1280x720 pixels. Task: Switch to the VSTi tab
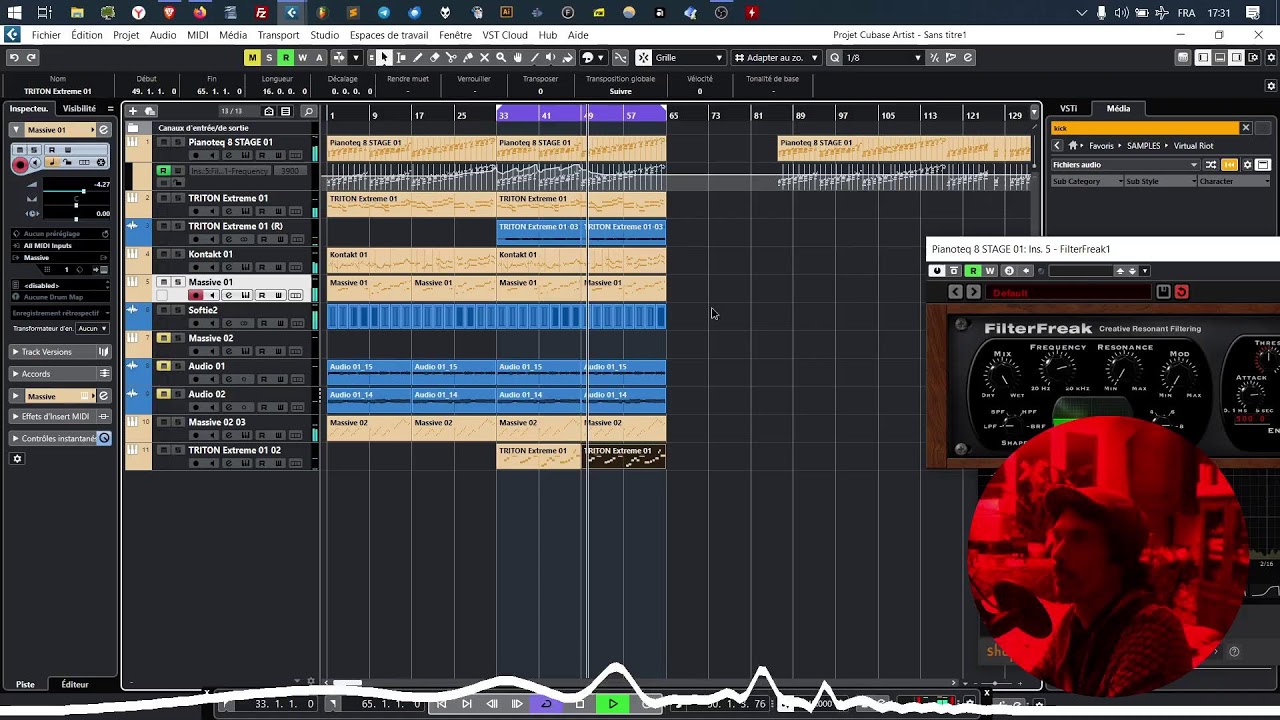click(x=1069, y=108)
